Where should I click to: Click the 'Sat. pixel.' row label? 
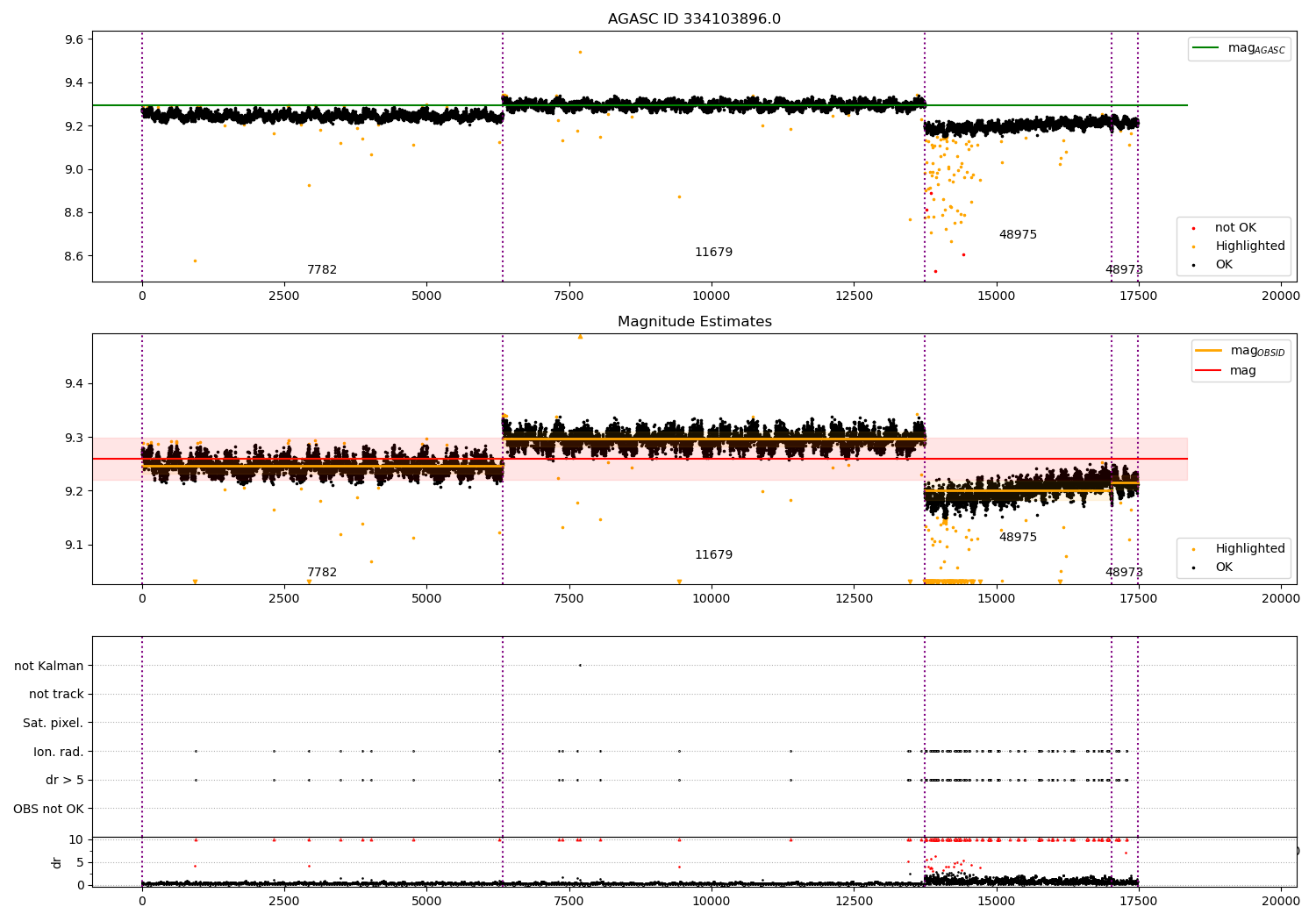click(53, 724)
